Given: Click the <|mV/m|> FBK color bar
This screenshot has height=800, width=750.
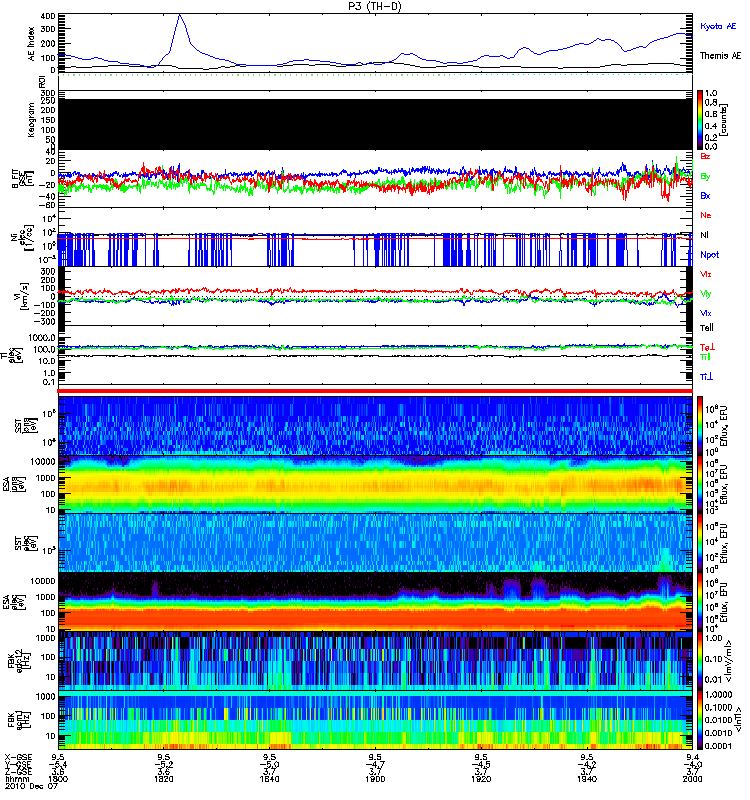Looking at the screenshot, I should 700,661.
